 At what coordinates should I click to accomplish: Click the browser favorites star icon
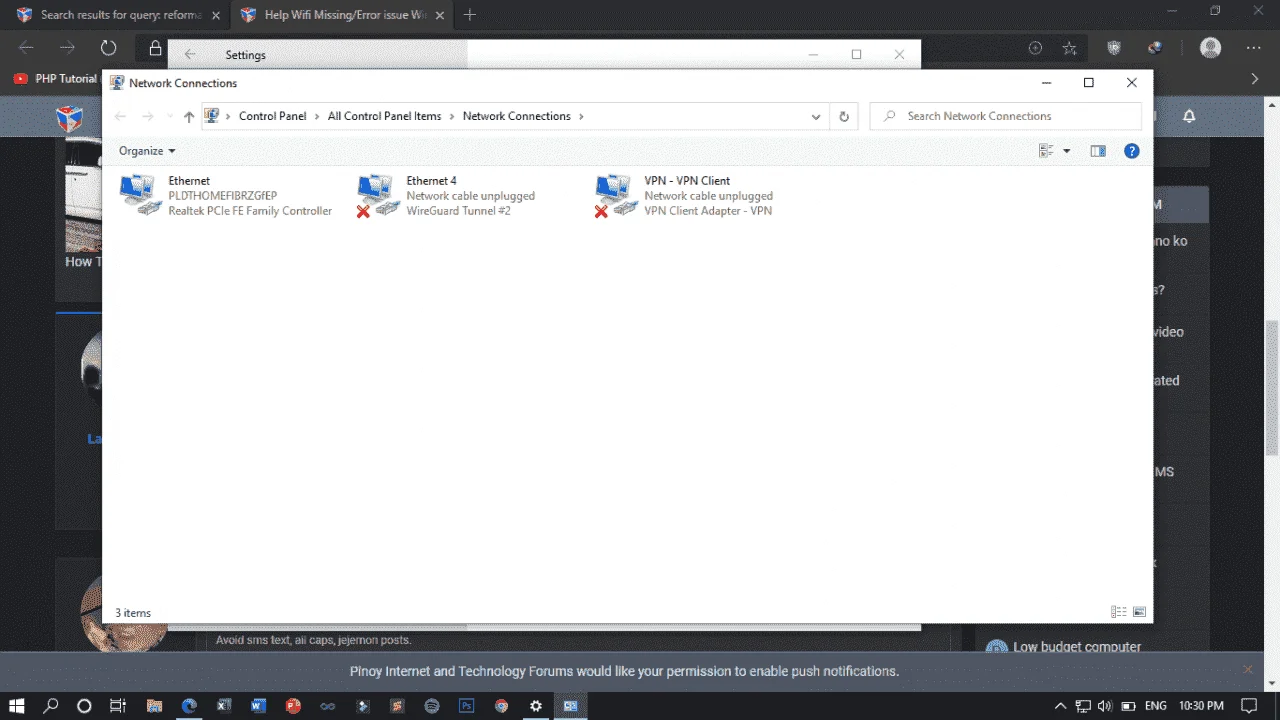pyautogui.click(x=1069, y=48)
